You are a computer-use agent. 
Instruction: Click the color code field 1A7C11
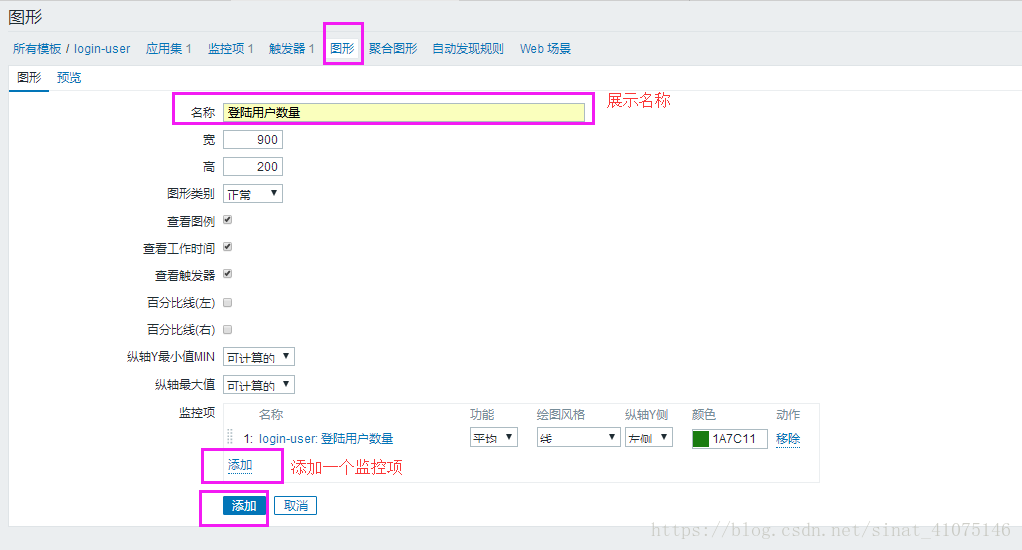point(738,439)
